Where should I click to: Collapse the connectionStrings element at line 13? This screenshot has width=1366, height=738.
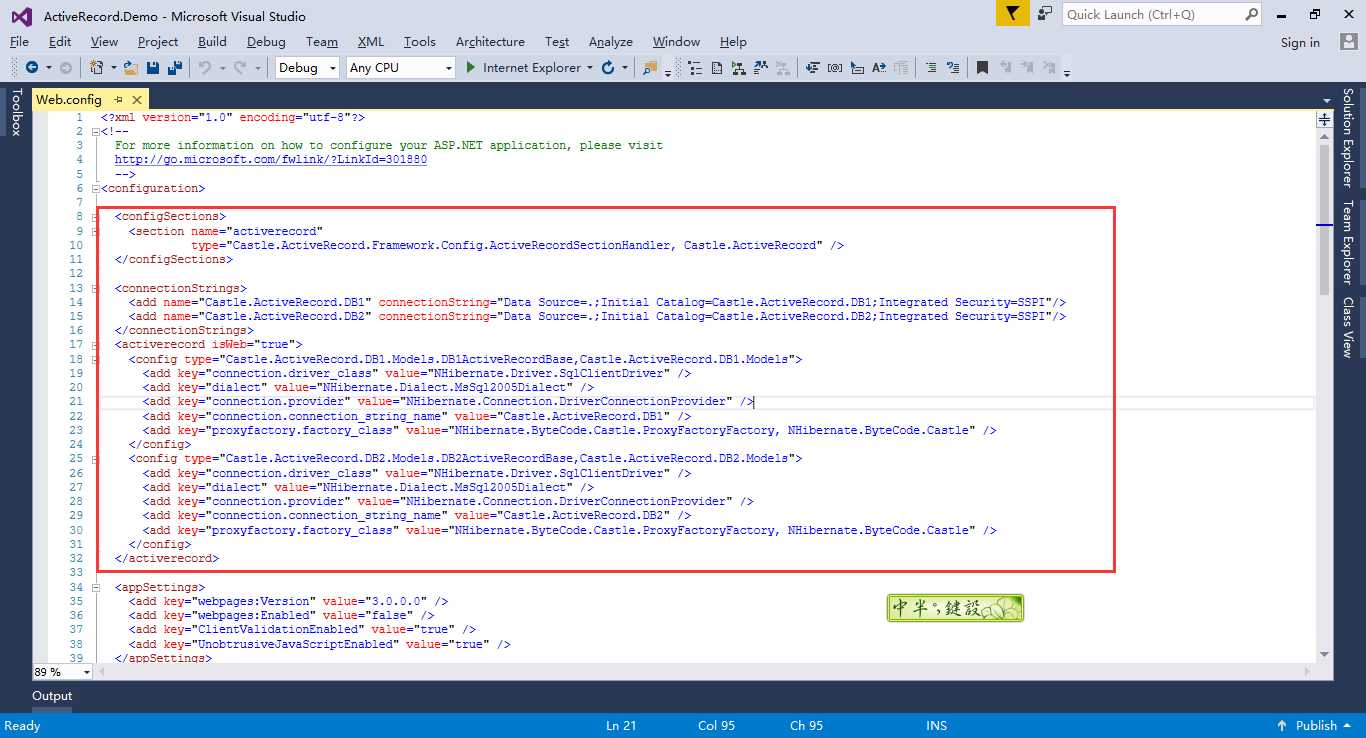(94, 288)
